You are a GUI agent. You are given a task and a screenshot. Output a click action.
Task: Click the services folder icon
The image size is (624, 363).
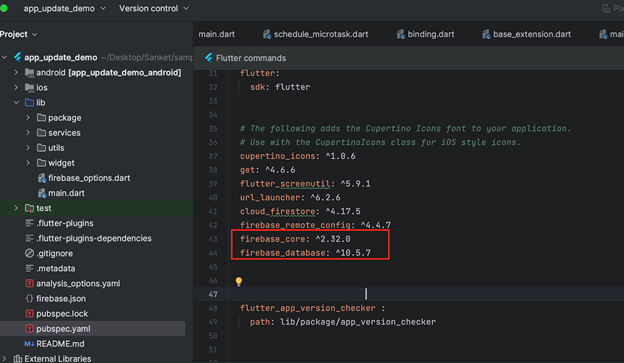[41, 133]
